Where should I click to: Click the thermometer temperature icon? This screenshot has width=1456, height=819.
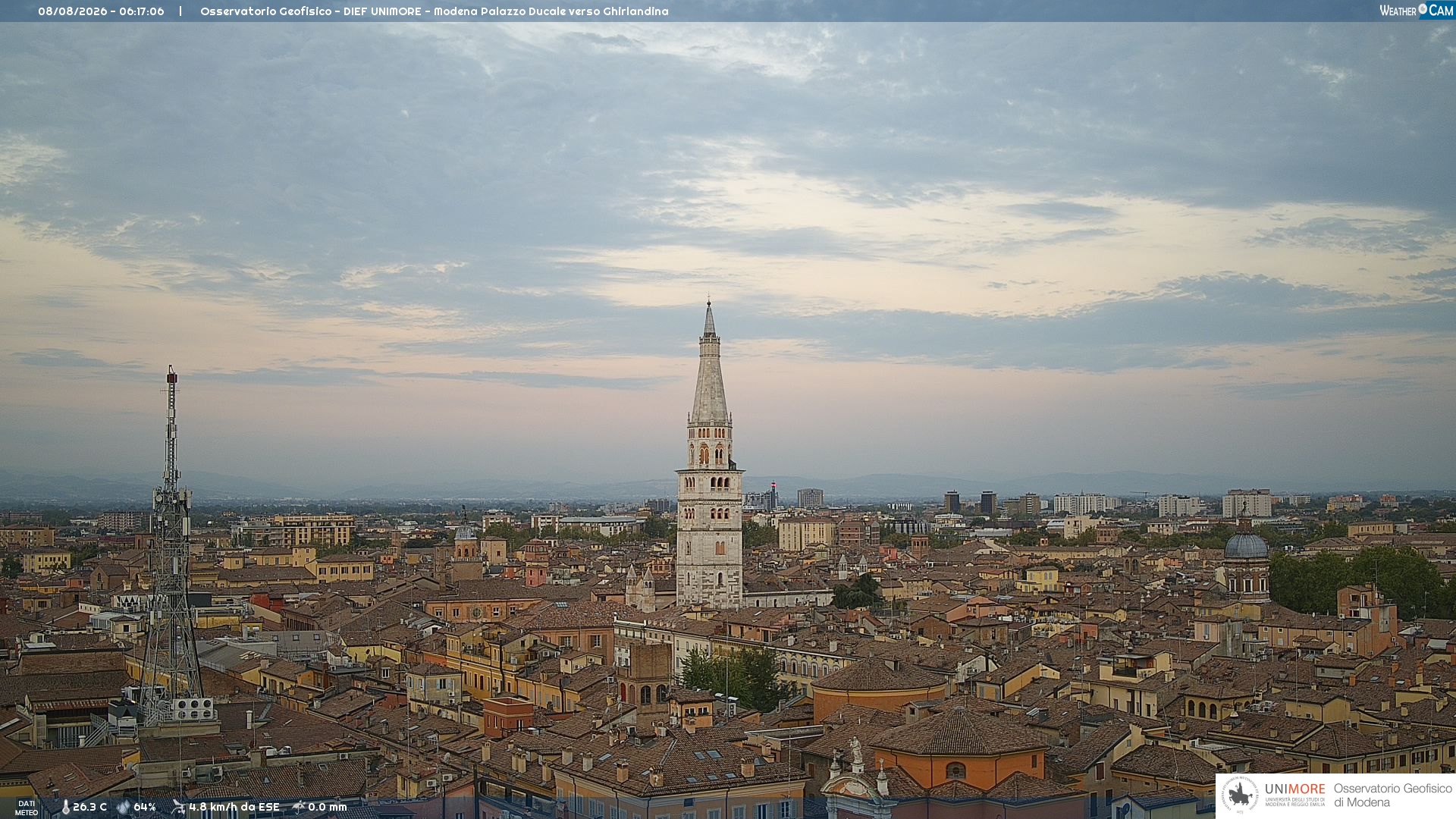(65, 808)
